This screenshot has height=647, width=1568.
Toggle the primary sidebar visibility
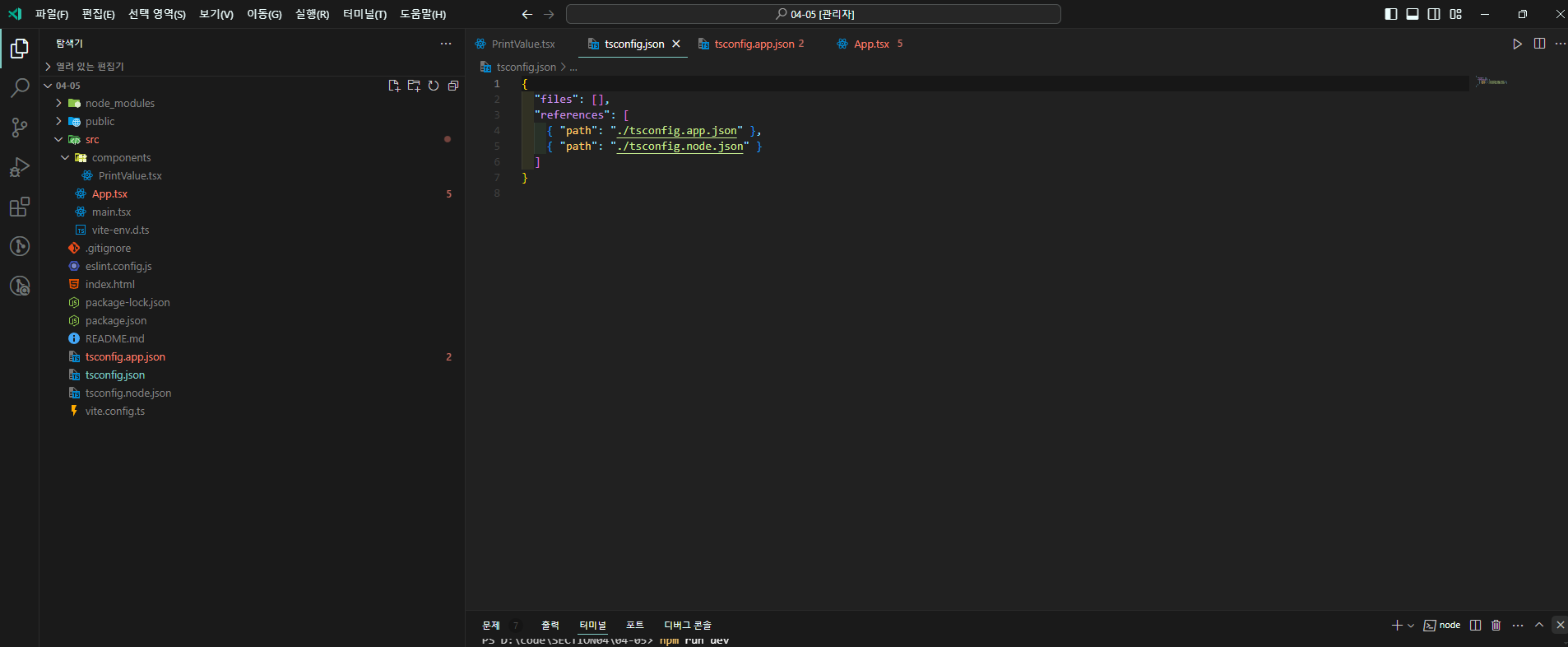click(x=1391, y=14)
